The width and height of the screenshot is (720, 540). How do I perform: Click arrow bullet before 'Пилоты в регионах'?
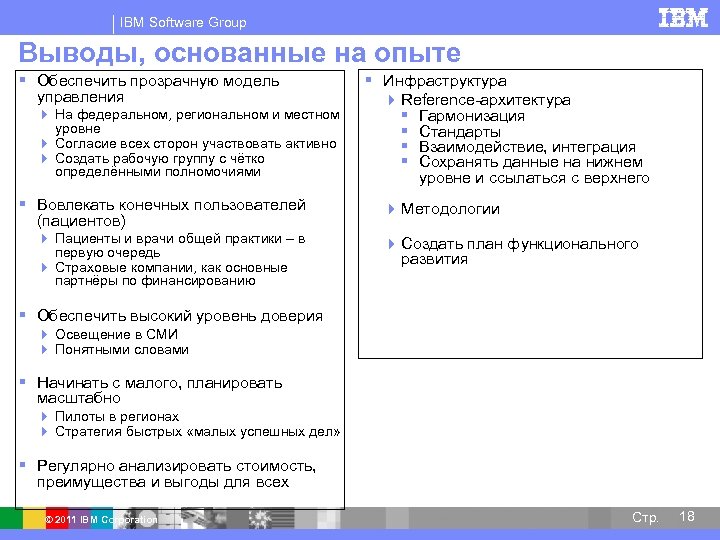tap(45, 416)
